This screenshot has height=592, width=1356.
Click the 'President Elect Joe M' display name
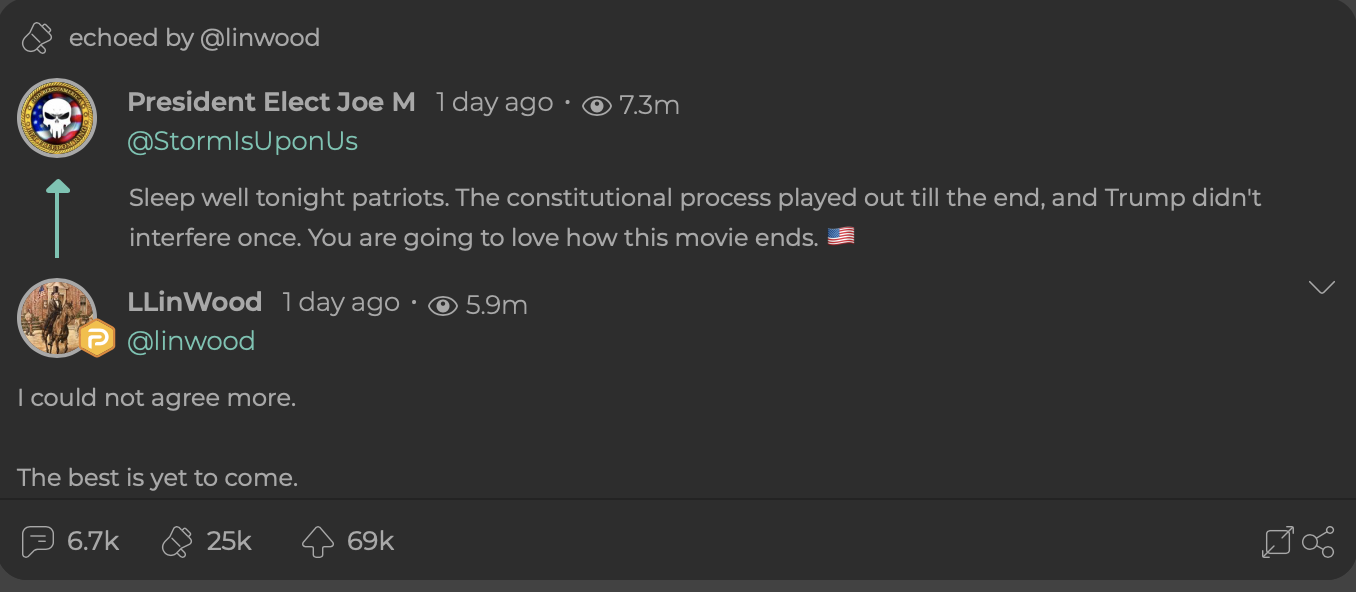tap(271, 102)
